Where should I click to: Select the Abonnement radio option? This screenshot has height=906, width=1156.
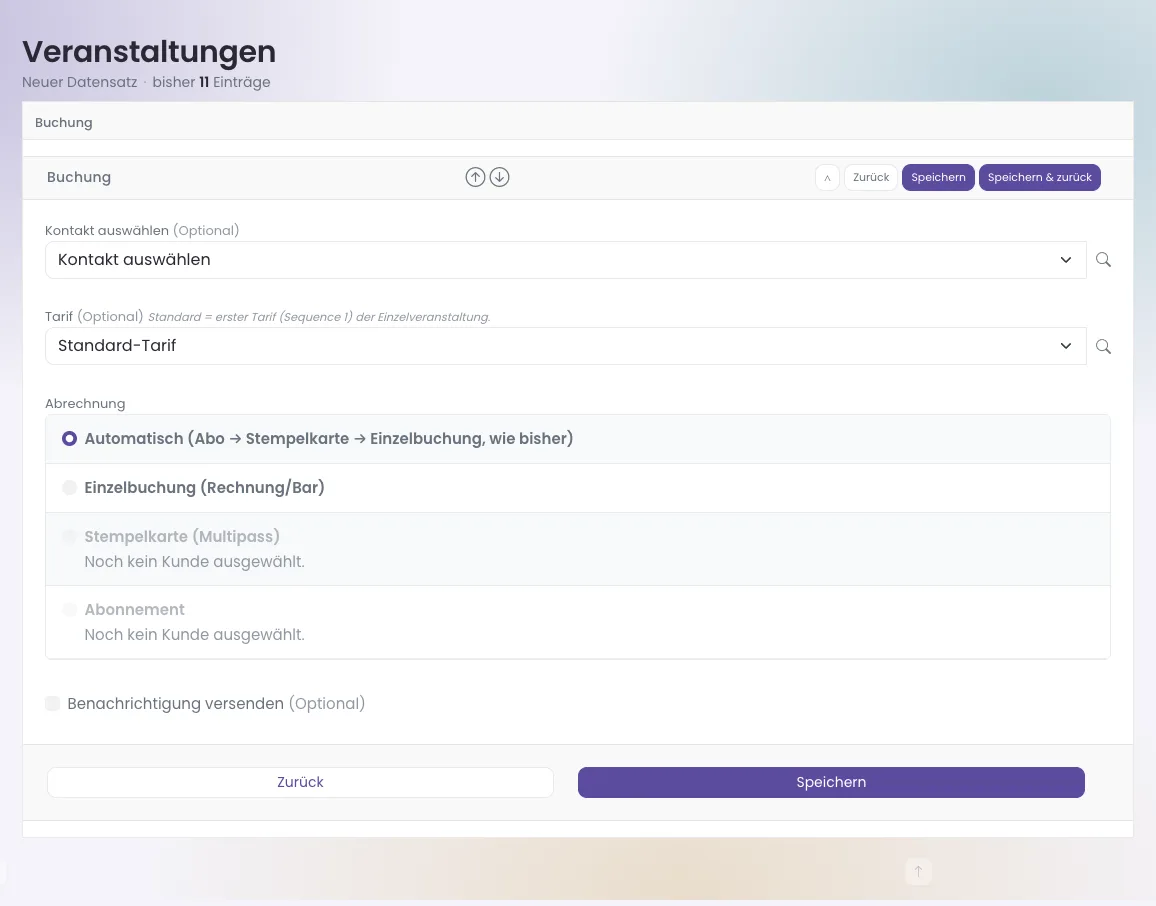[x=69, y=610]
